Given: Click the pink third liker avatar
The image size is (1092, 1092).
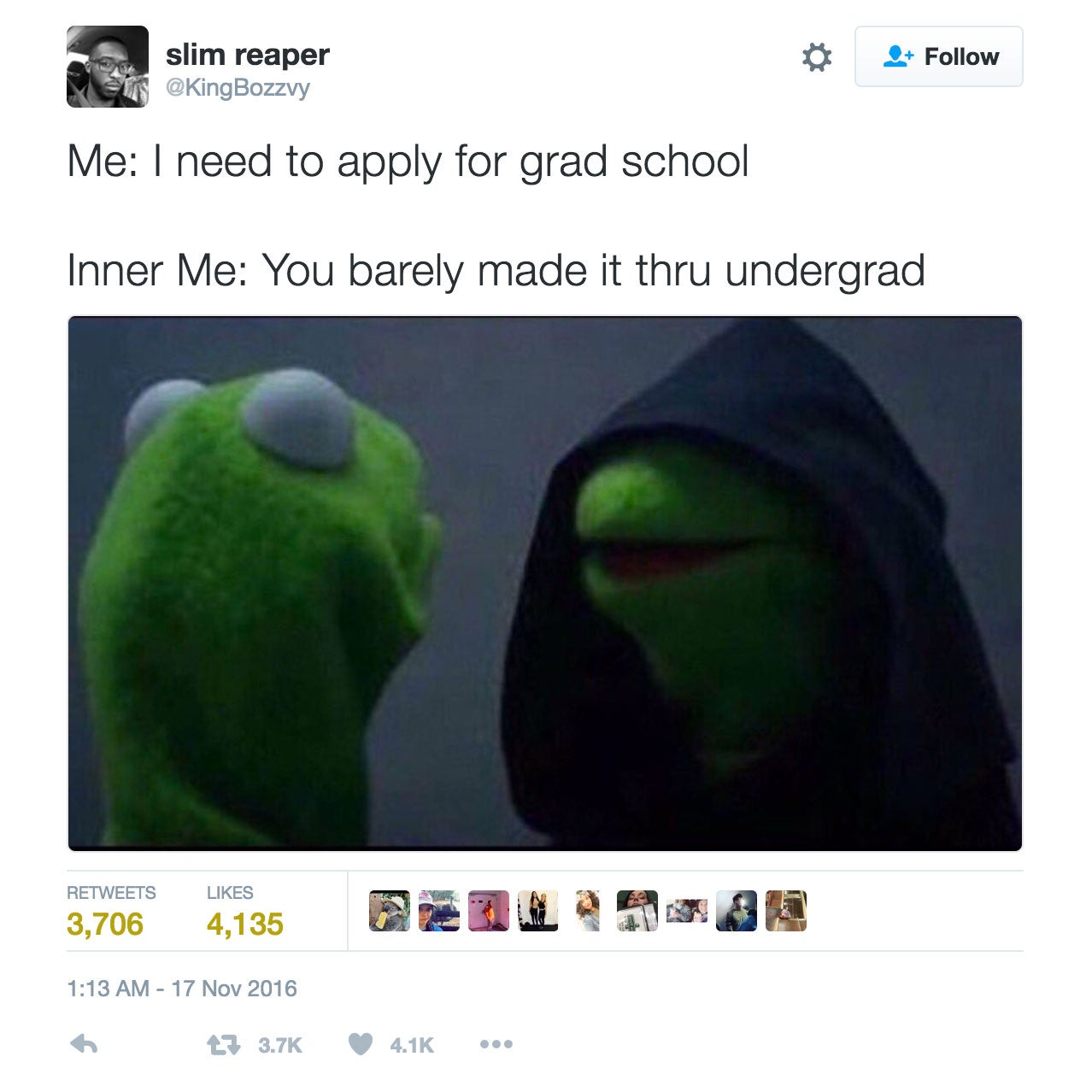Looking at the screenshot, I should tap(489, 911).
